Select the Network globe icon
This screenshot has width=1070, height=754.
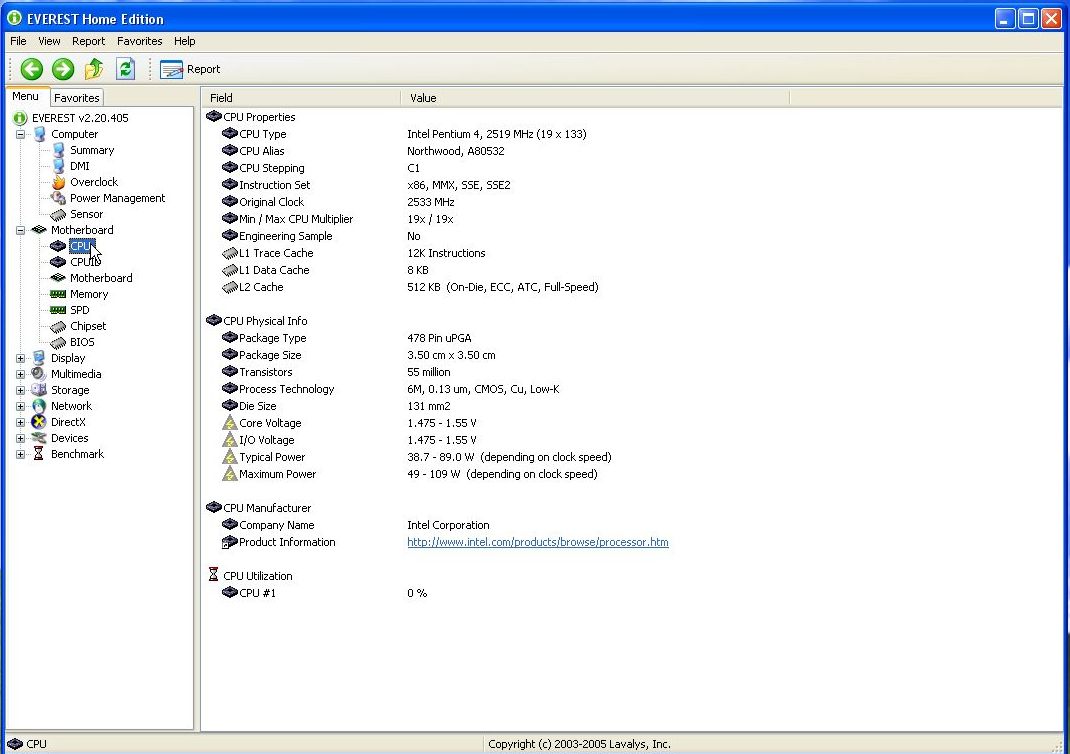40,406
